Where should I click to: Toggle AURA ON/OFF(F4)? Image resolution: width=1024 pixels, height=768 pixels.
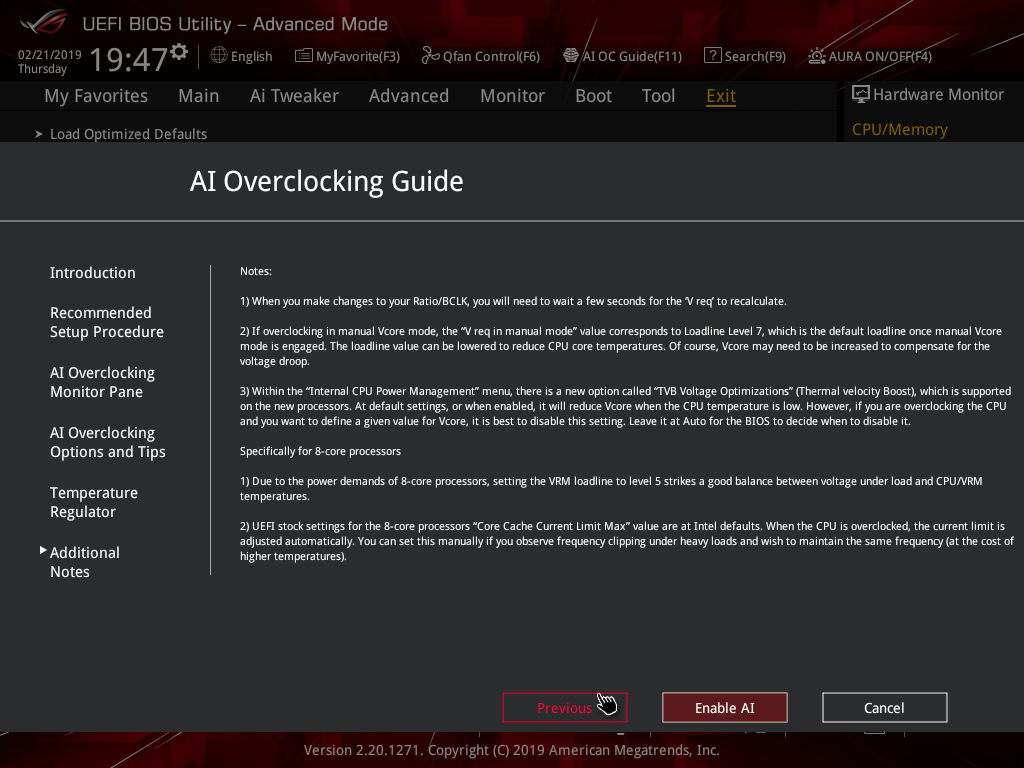click(880, 57)
